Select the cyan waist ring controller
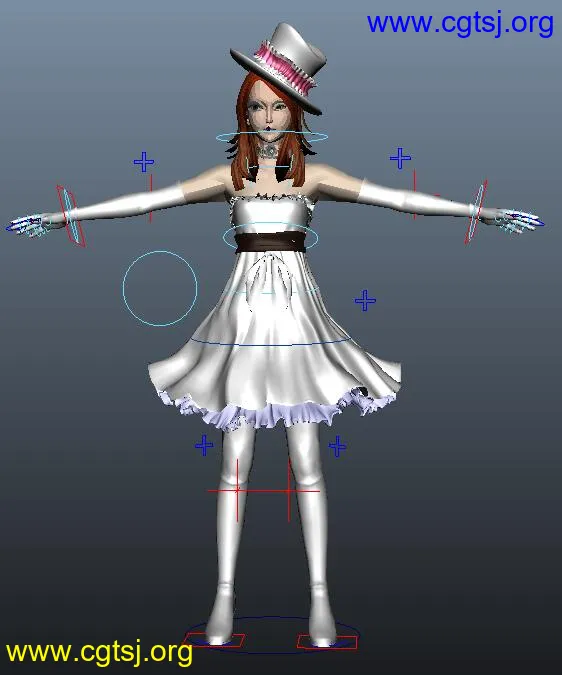The height and width of the screenshot is (675, 562). click(x=270, y=238)
